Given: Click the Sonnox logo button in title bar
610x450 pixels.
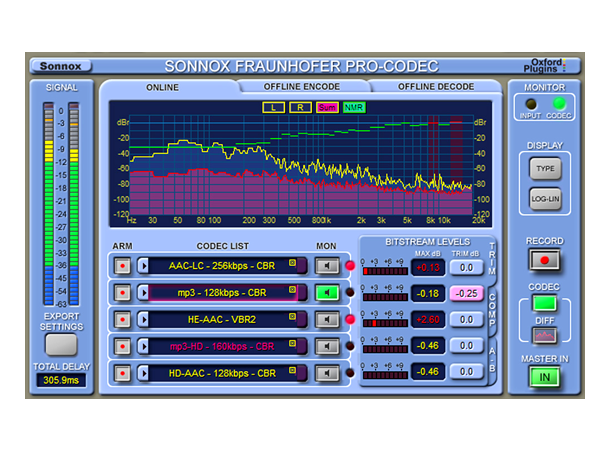Looking at the screenshot, I should click(61, 66).
